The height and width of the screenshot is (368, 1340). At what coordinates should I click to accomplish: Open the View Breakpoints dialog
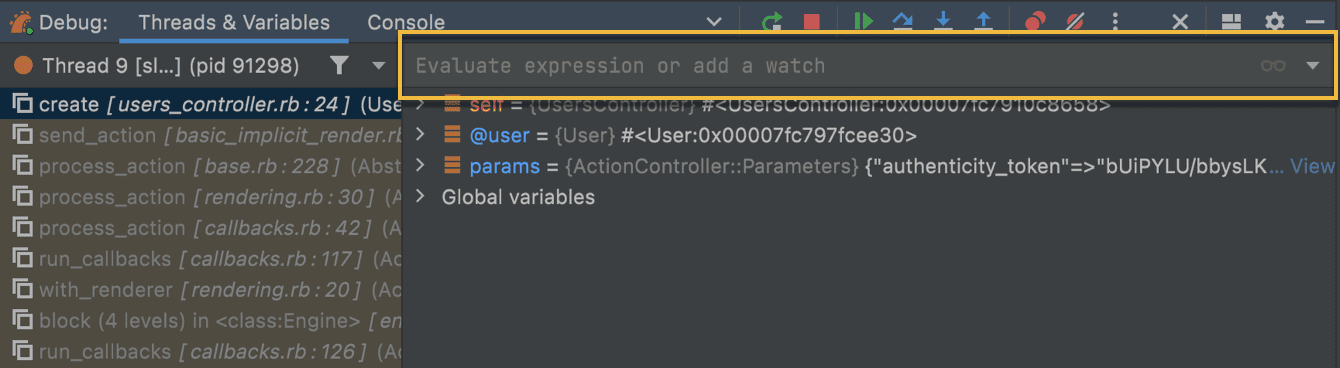(1035, 21)
